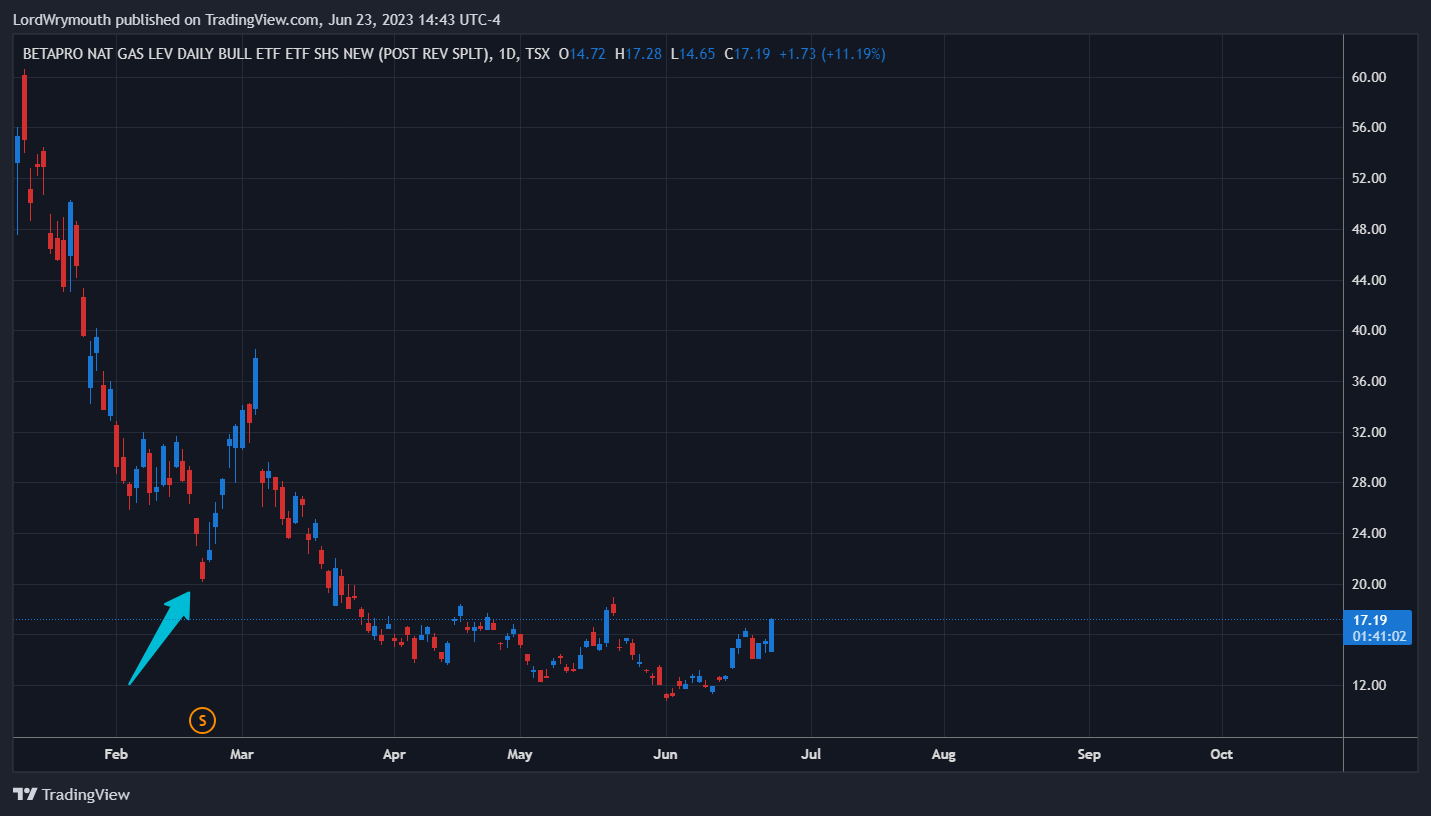This screenshot has height=816, width=1431.
Task: Click the Oct label on time axis
Action: 1221,754
